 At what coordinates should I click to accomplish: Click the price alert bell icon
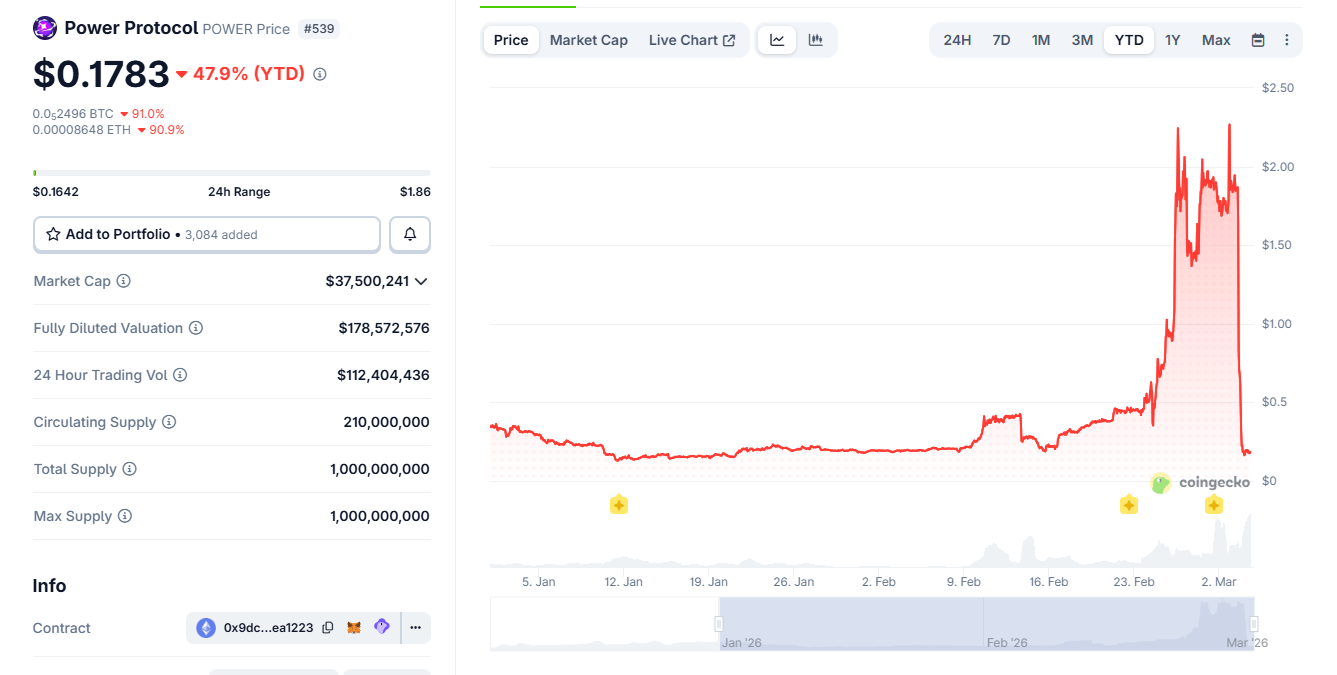click(x=410, y=234)
